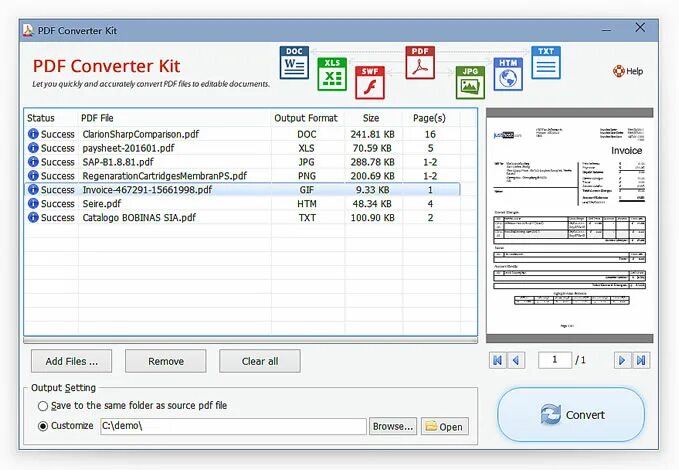Screen dimensions: 679x470
Task: Click the SWF Flash format icon
Action: (370, 83)
